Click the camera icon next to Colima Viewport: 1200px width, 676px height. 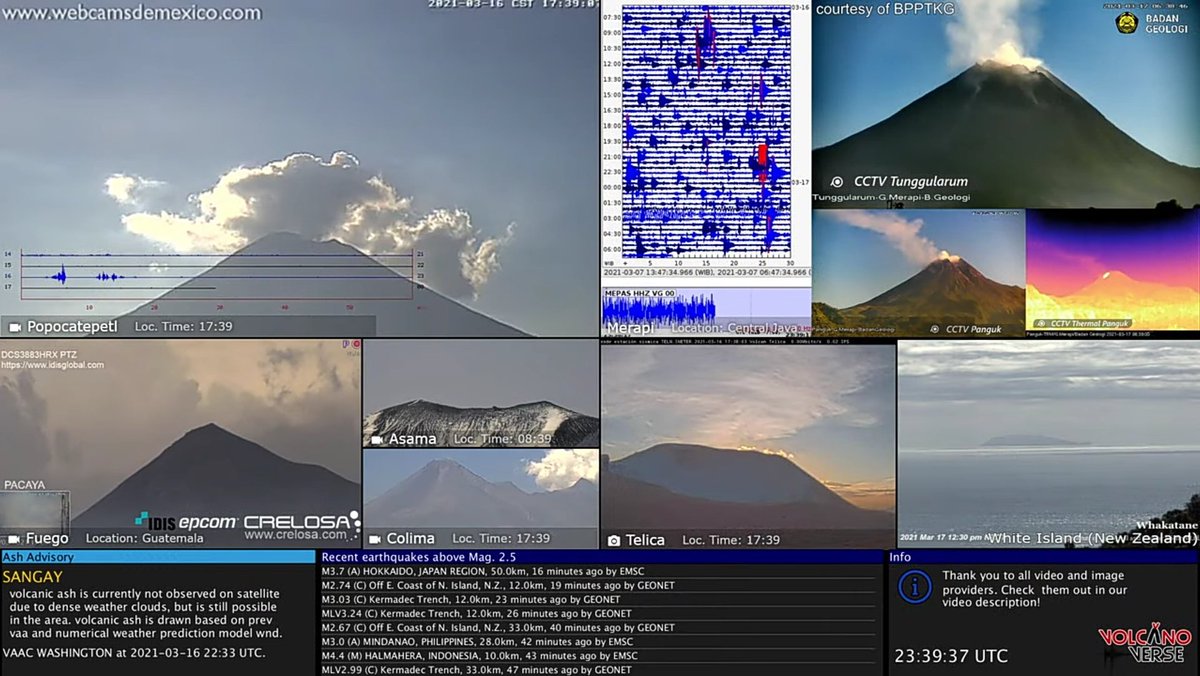[375, 539]
